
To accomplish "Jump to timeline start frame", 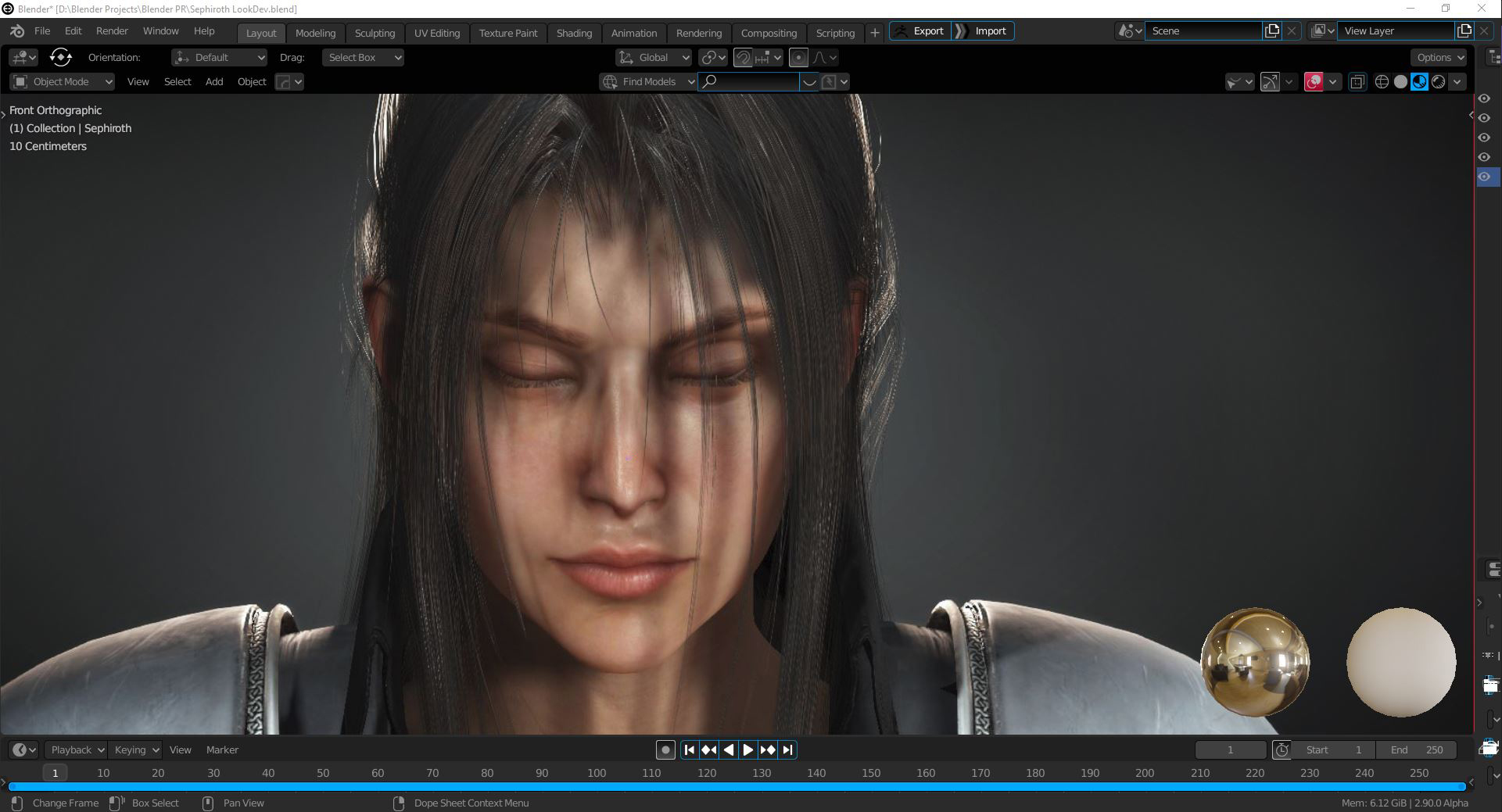I will pyautogui.click(x=690, y=750).
